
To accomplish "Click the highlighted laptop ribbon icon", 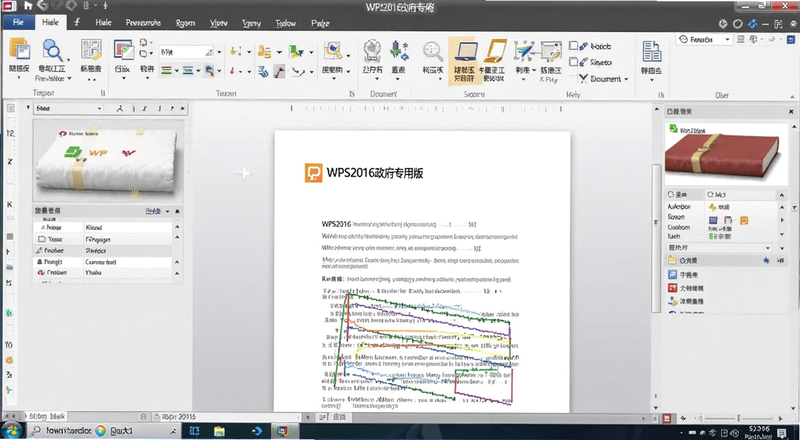I will coord(465,51).
